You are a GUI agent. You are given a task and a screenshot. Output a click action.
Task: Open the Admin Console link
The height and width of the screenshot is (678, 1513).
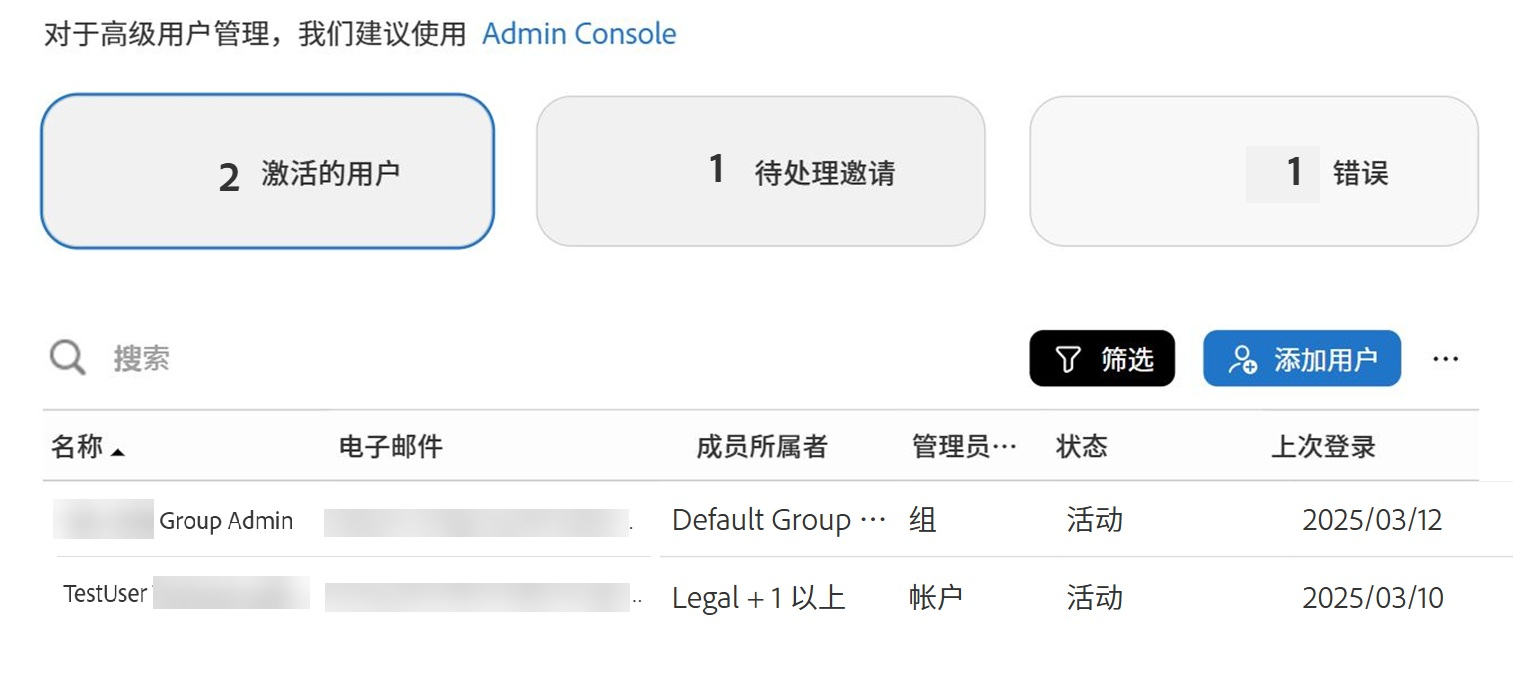[x=580, y=33]
